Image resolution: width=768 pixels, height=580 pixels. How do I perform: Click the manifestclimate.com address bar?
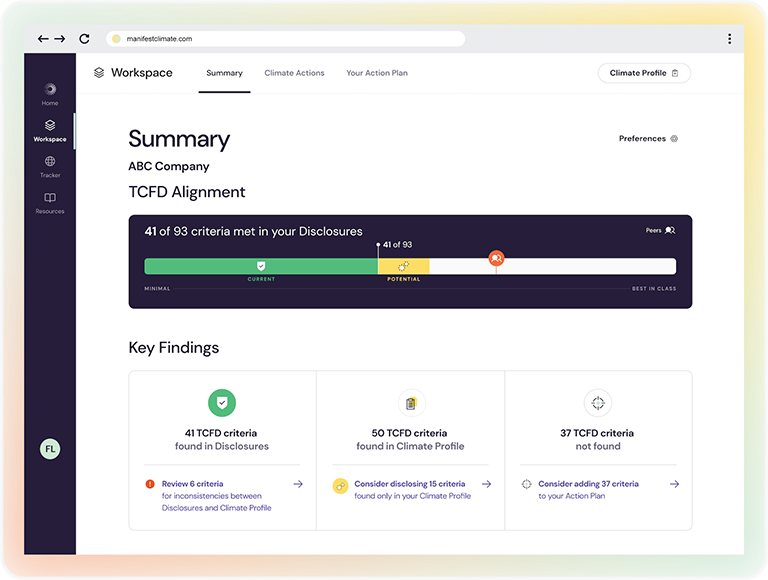pyautogui.click(x=286, y=39)
